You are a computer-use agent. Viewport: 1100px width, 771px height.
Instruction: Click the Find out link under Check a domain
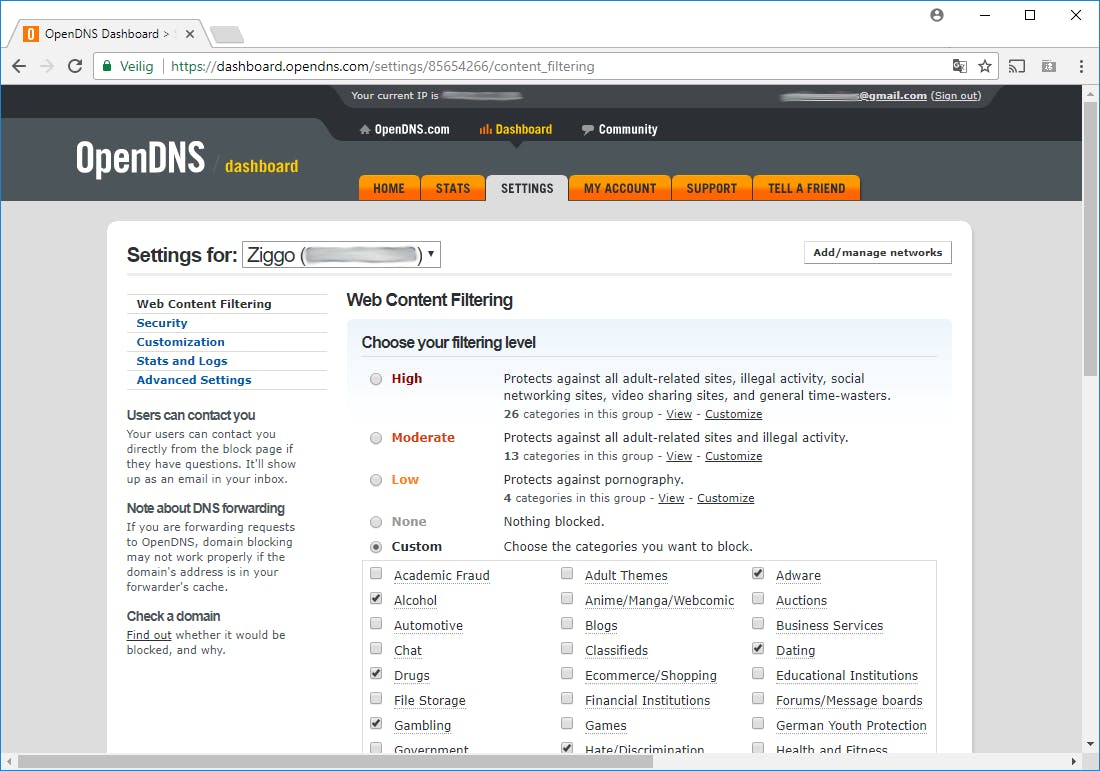(149, 635)
